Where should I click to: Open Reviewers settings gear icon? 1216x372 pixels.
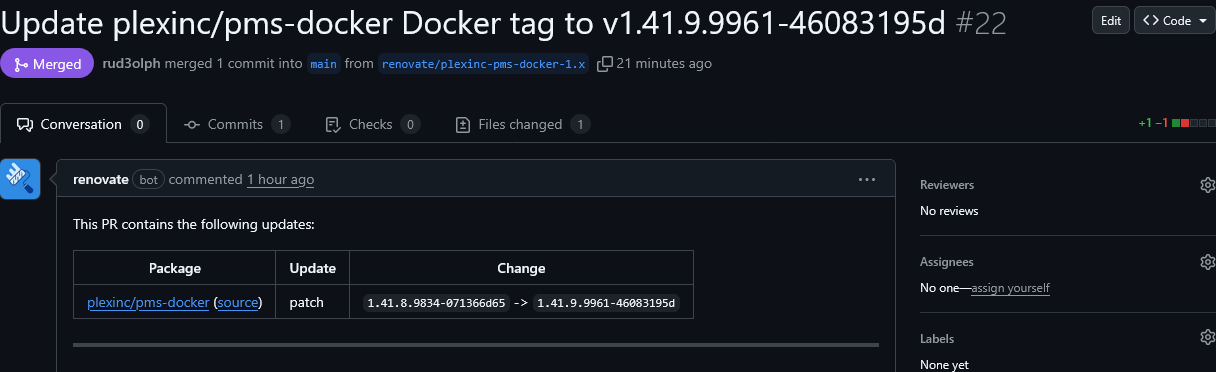(x=1207, y=185)
